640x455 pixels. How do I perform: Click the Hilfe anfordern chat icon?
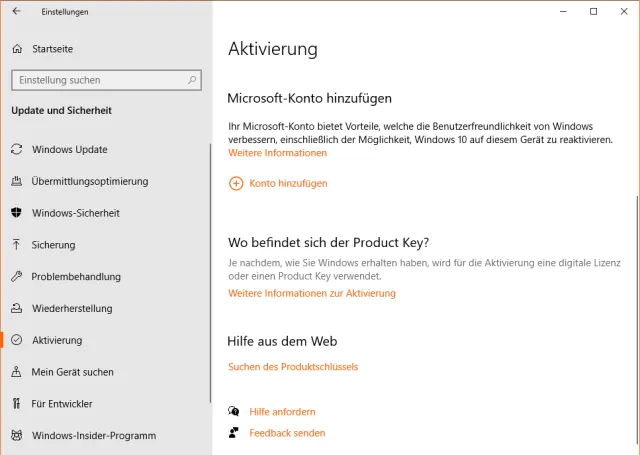[x=234, y=411]
